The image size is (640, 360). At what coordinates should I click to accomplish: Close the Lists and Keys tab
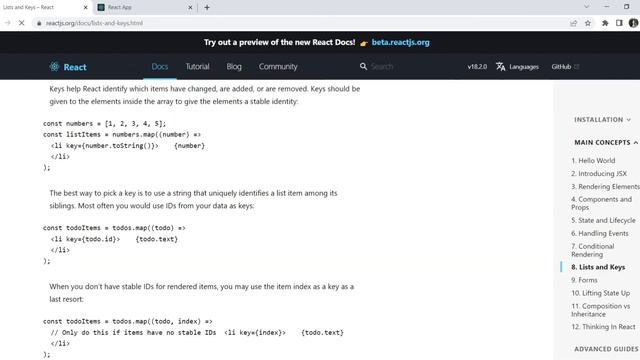85,7
